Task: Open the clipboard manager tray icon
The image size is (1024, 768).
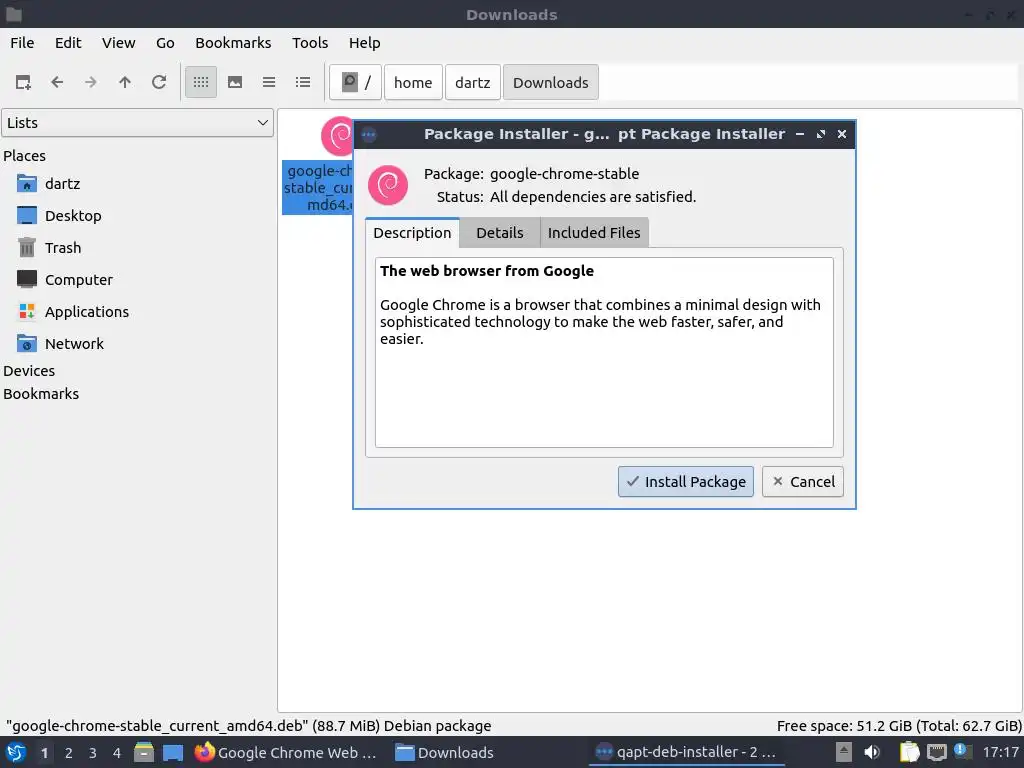Action: [909, 752]
